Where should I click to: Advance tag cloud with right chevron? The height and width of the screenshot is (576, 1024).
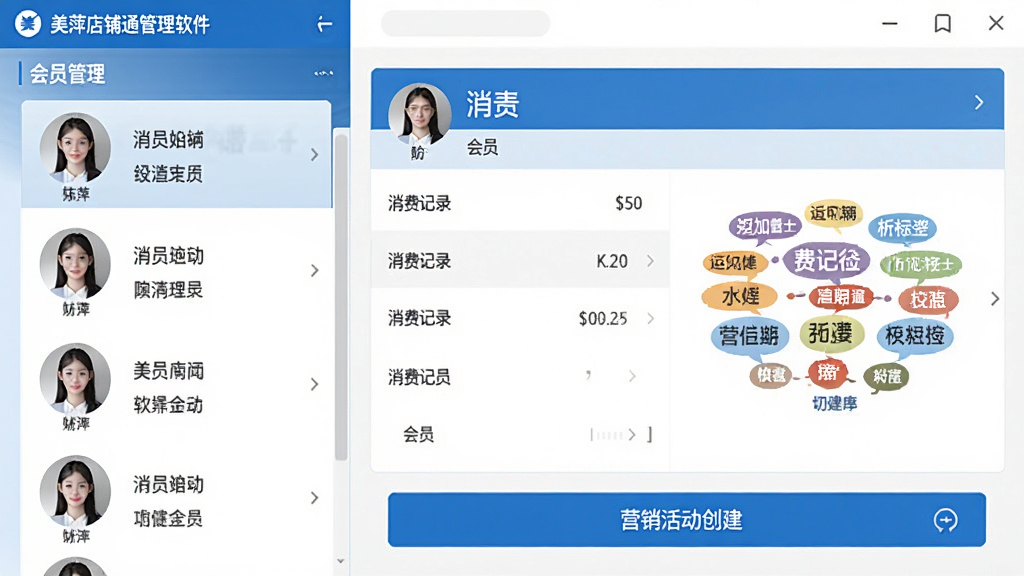[x=995, y=299]
